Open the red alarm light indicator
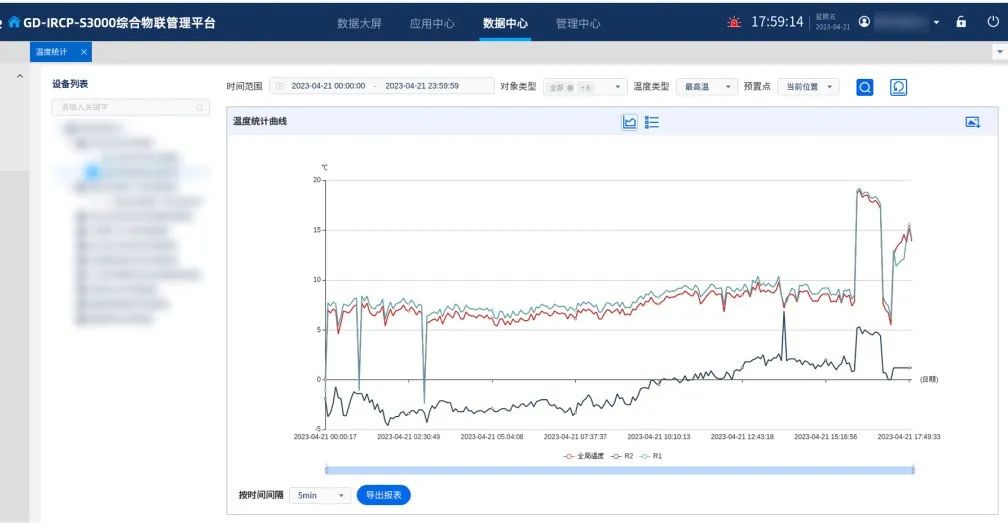The height and width of the screenshot is (526, 1008). tap(735, 23)
